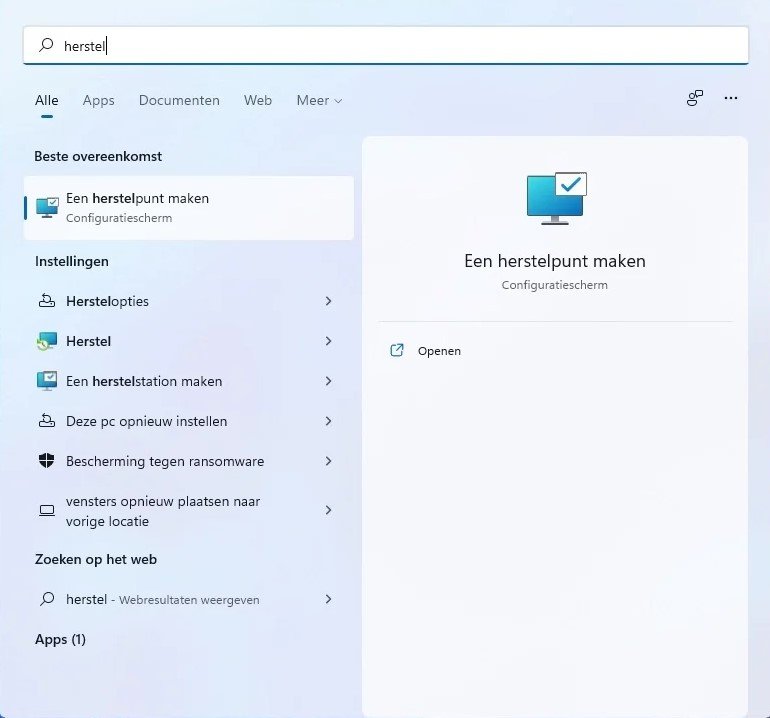
Task: Click the search feedback people icon
Action: point(694,98)
